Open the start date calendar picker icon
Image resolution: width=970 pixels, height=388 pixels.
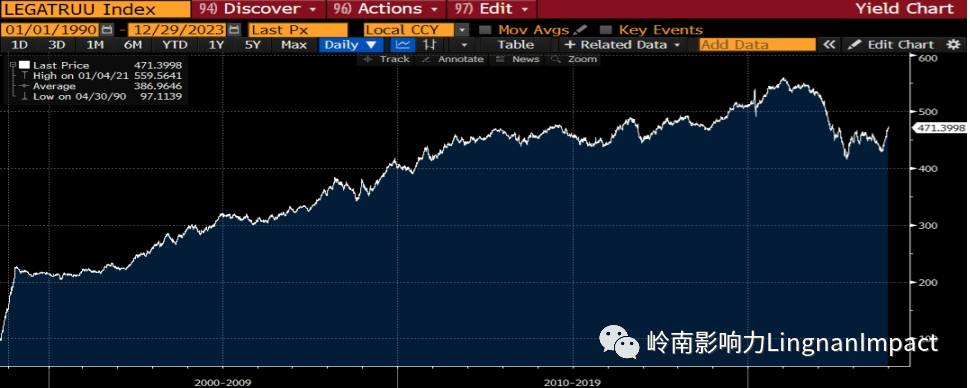click(x=107, y=30)
